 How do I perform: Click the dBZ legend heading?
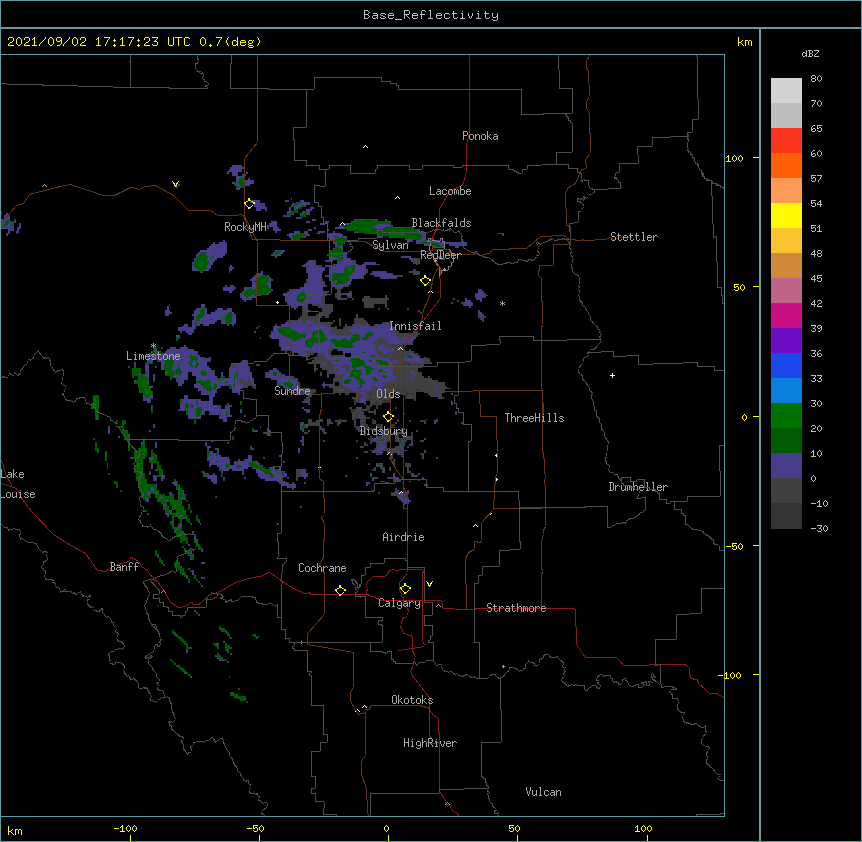click(810, 53)
